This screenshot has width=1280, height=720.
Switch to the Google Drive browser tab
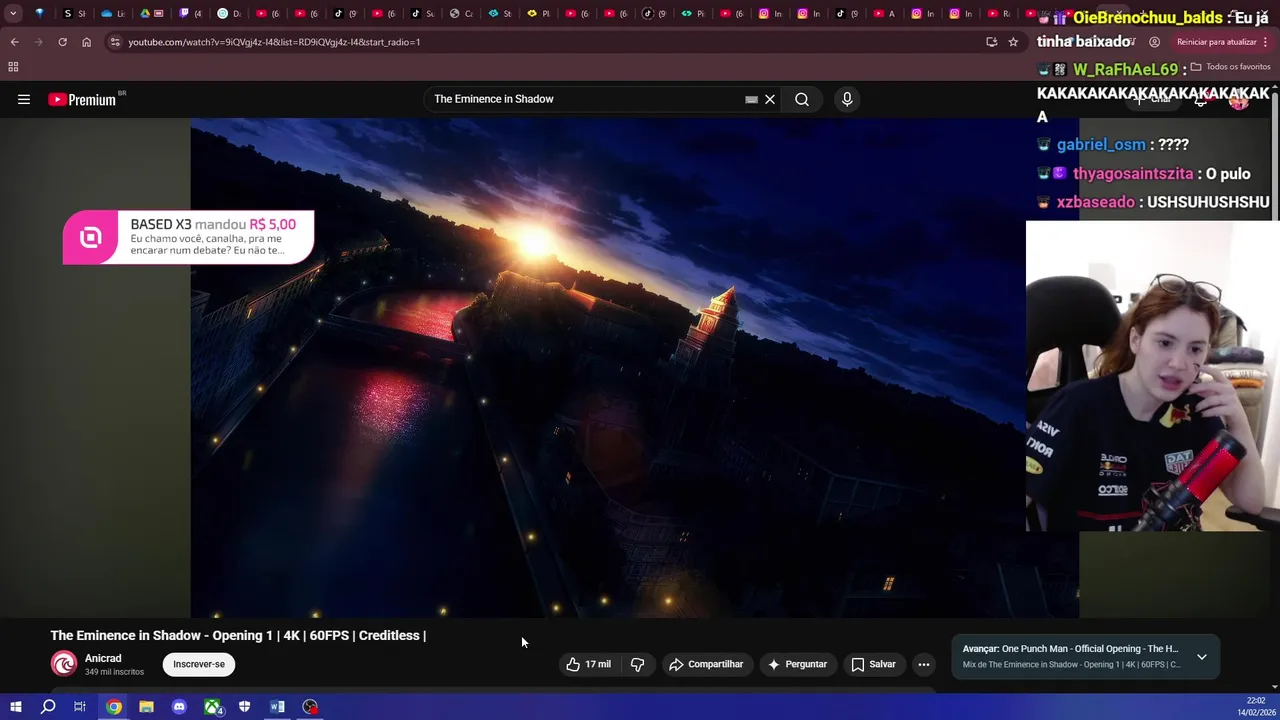151,14
